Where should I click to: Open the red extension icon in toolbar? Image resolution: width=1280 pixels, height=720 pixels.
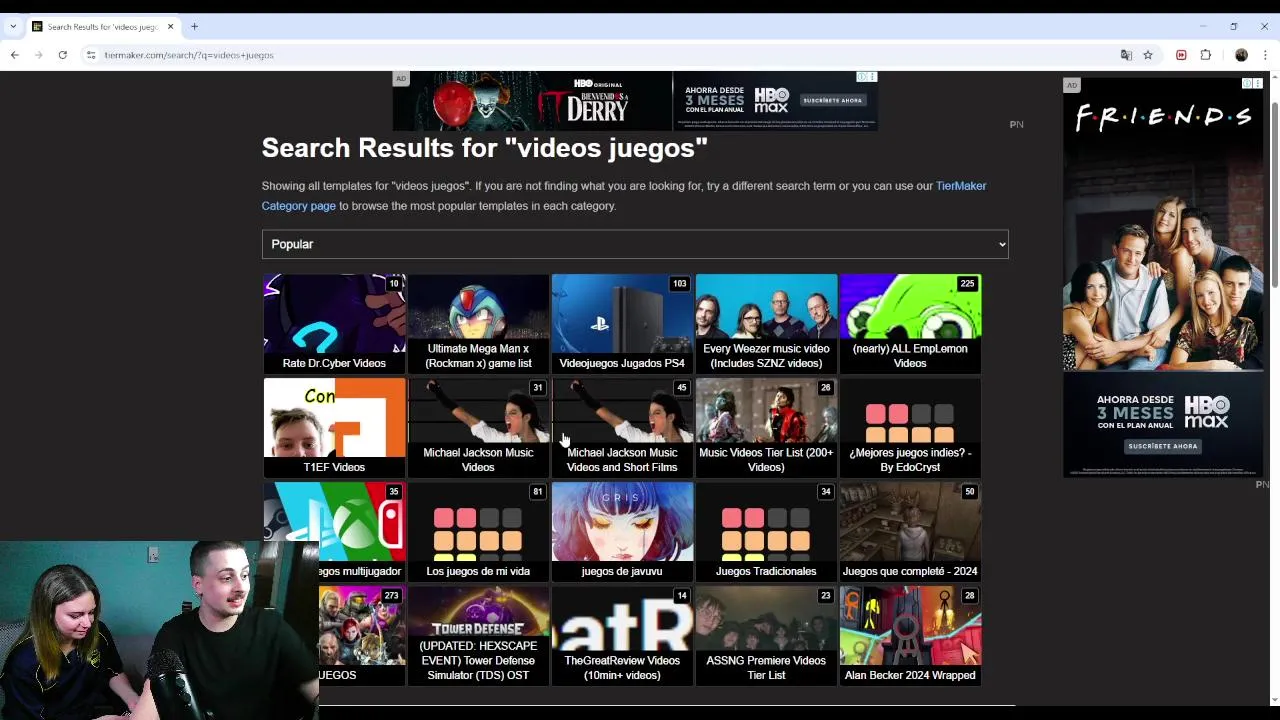click(x=1181, y=55)
